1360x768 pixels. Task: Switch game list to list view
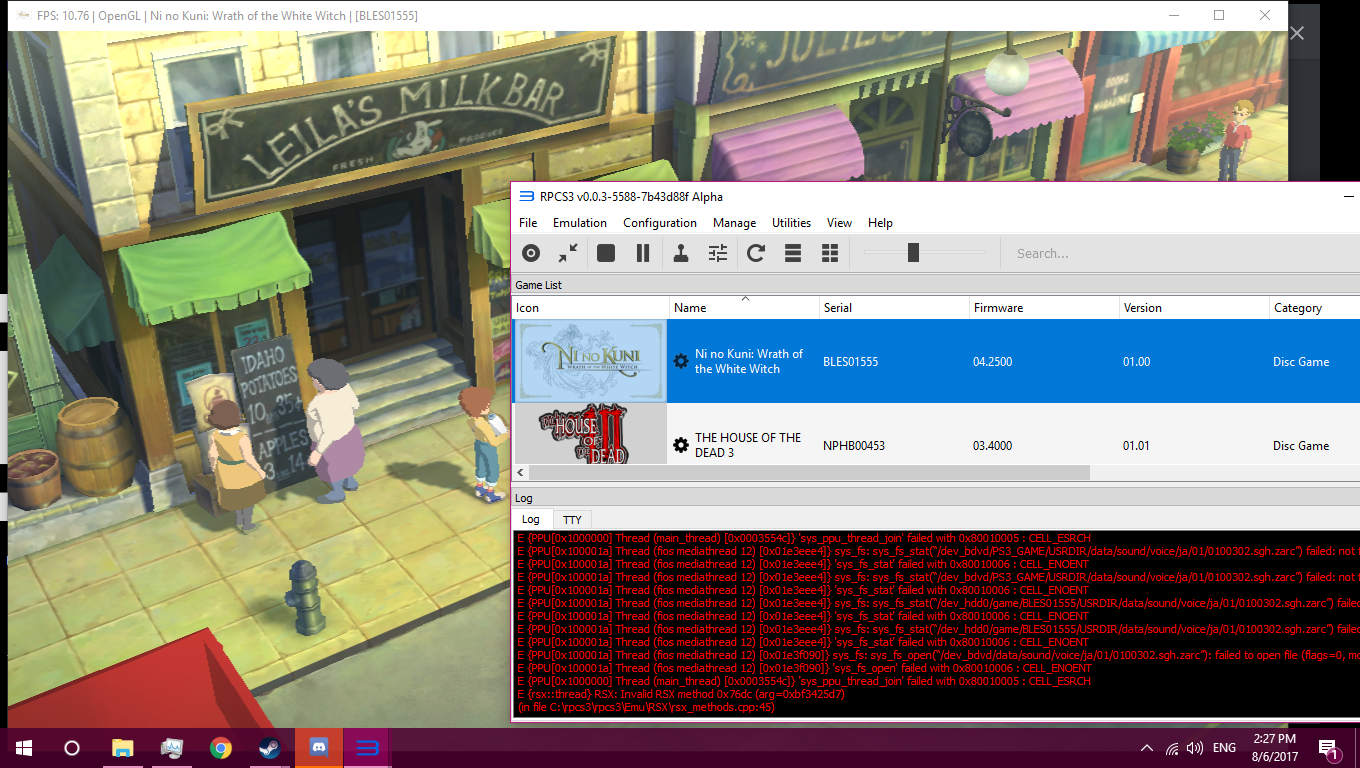(793, 253)
